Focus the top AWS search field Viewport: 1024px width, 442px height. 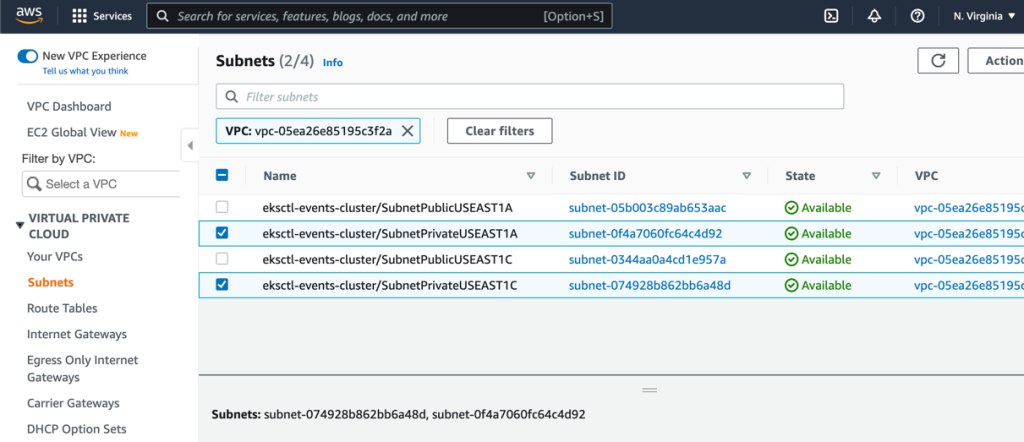point(379,16)
